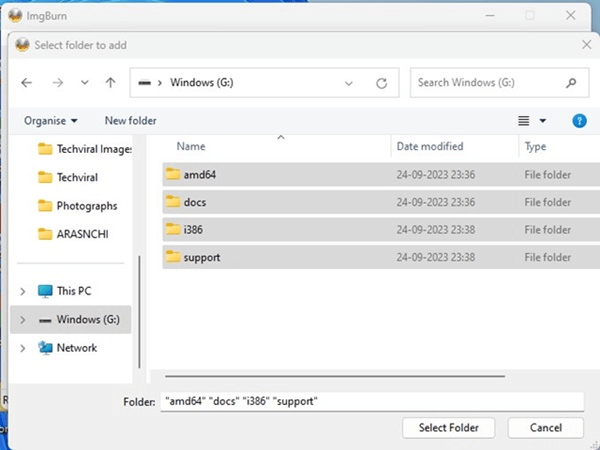Click the Forward navigation arrow

coord(58,83)
